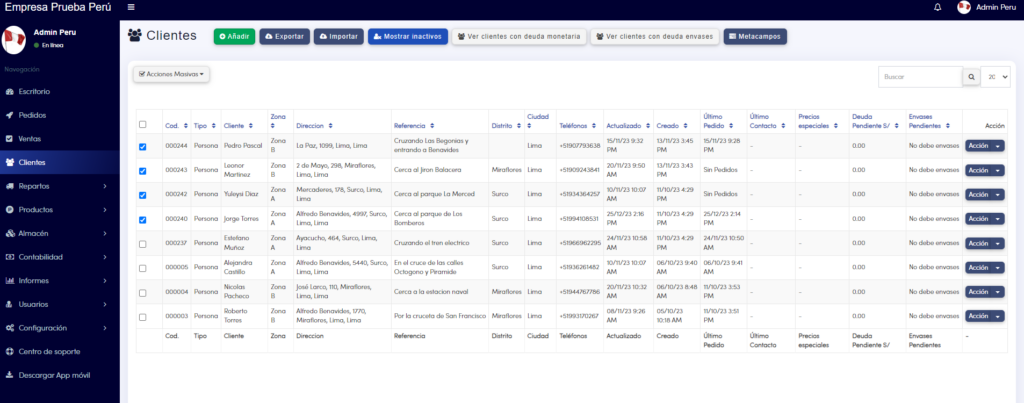Select Clientes in sidebar
Screen dimensions: 1024x403
[59, 163]
